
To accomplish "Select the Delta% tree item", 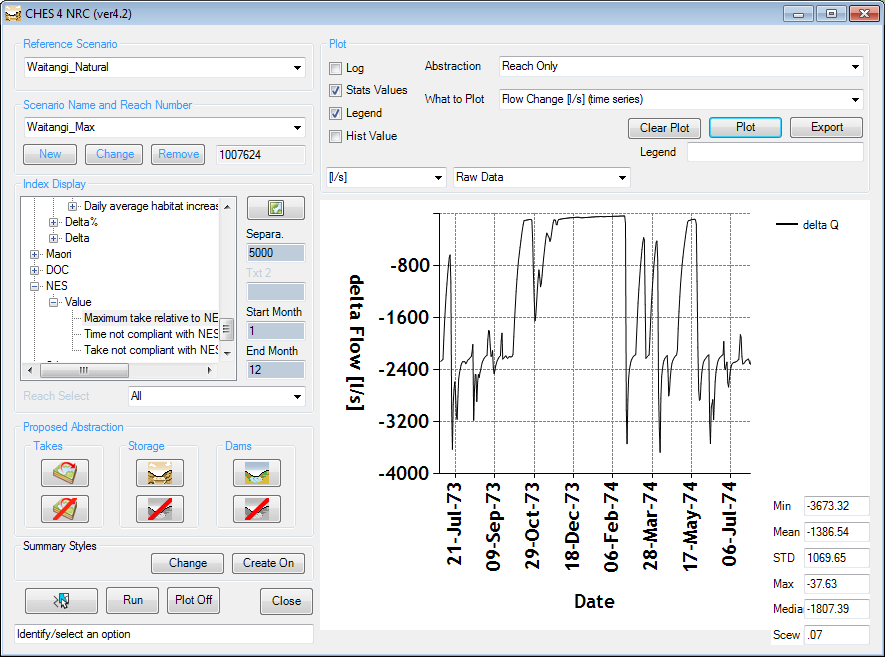I will coord(81,222).
